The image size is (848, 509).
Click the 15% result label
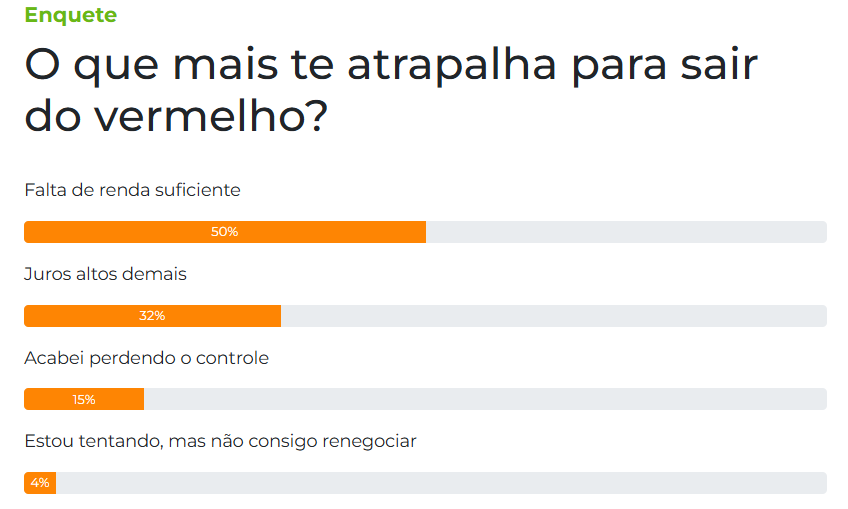(84, 400)
